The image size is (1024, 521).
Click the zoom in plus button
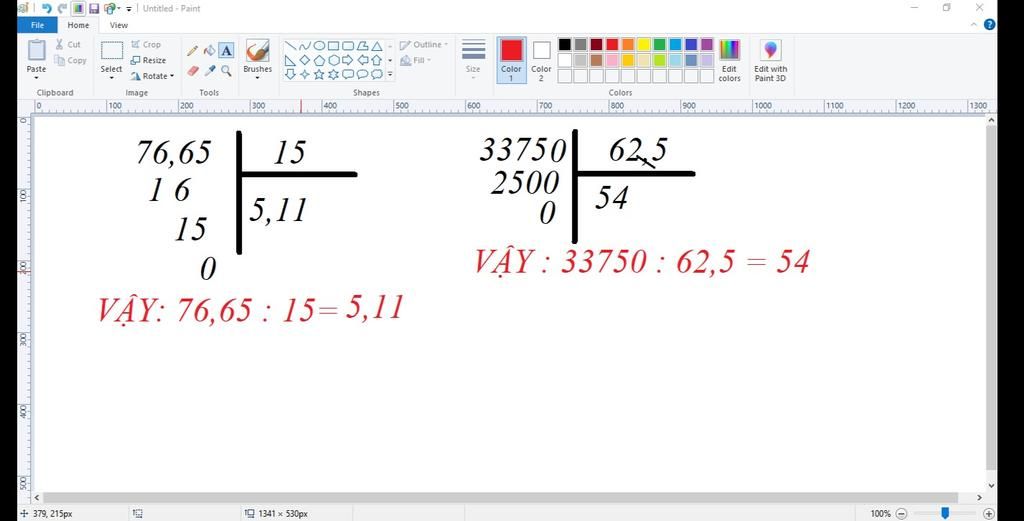coord(989,514)
